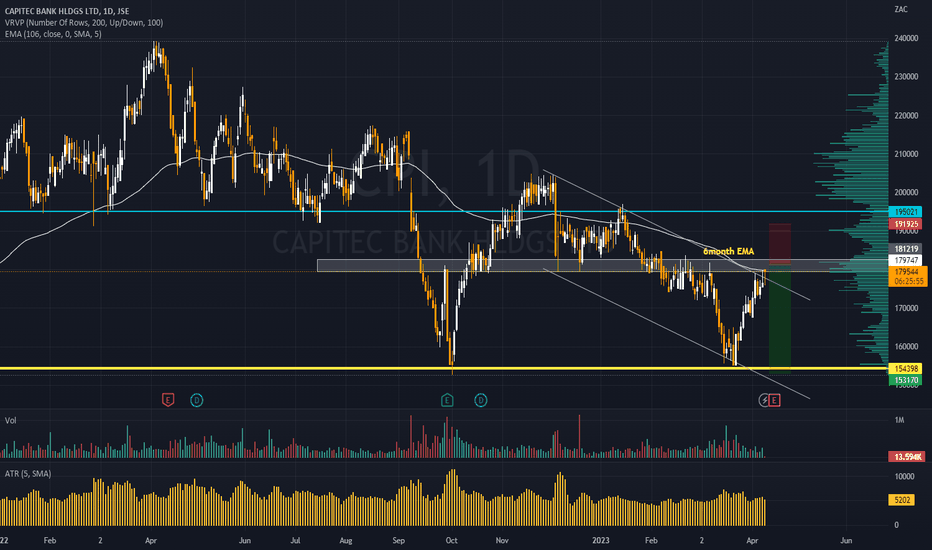Select the CAPITEC BANK HLDGS LTD symbol title

[x=67, y=11]
